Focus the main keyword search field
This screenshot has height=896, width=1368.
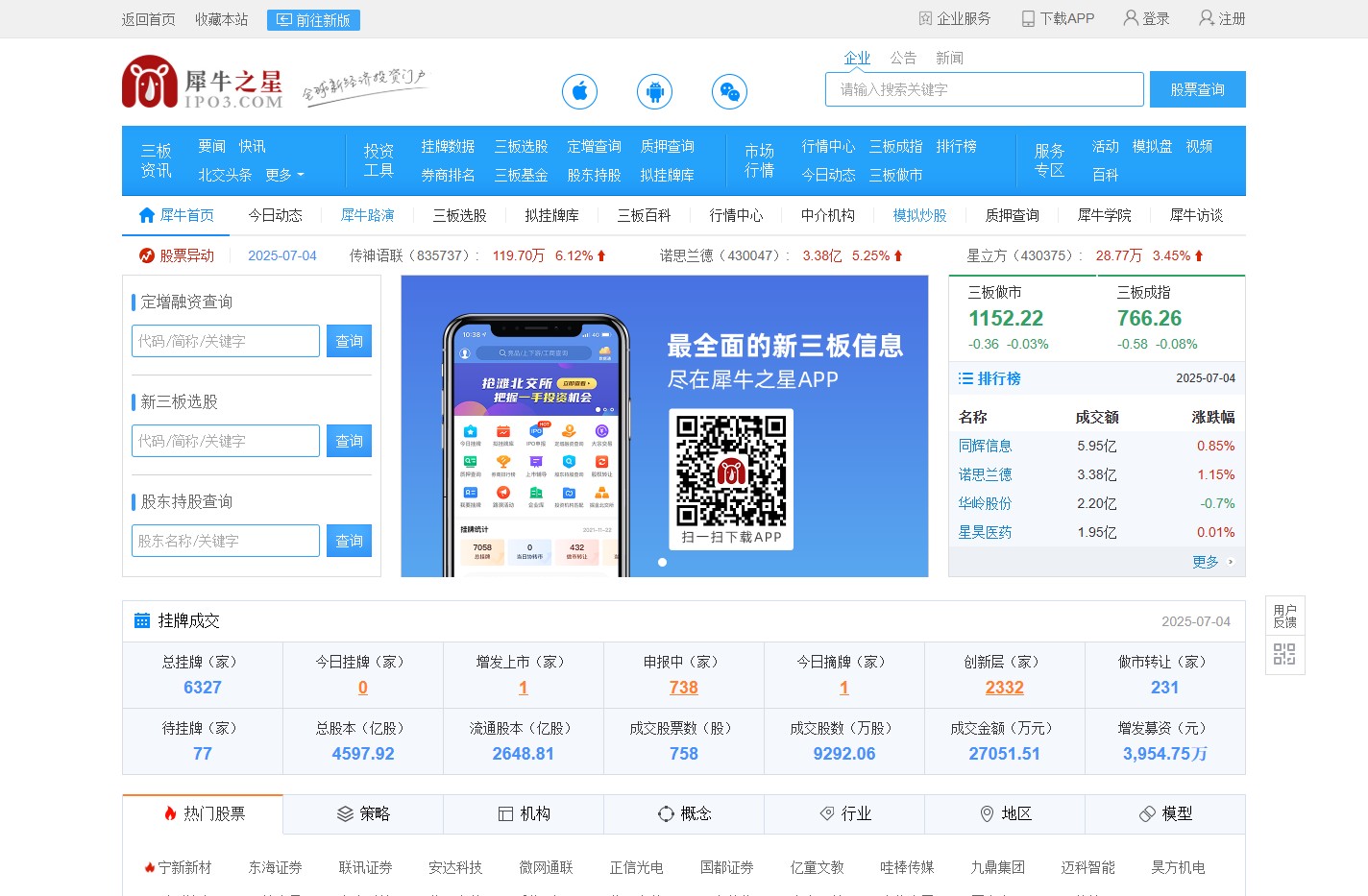(x=985, y=89)
